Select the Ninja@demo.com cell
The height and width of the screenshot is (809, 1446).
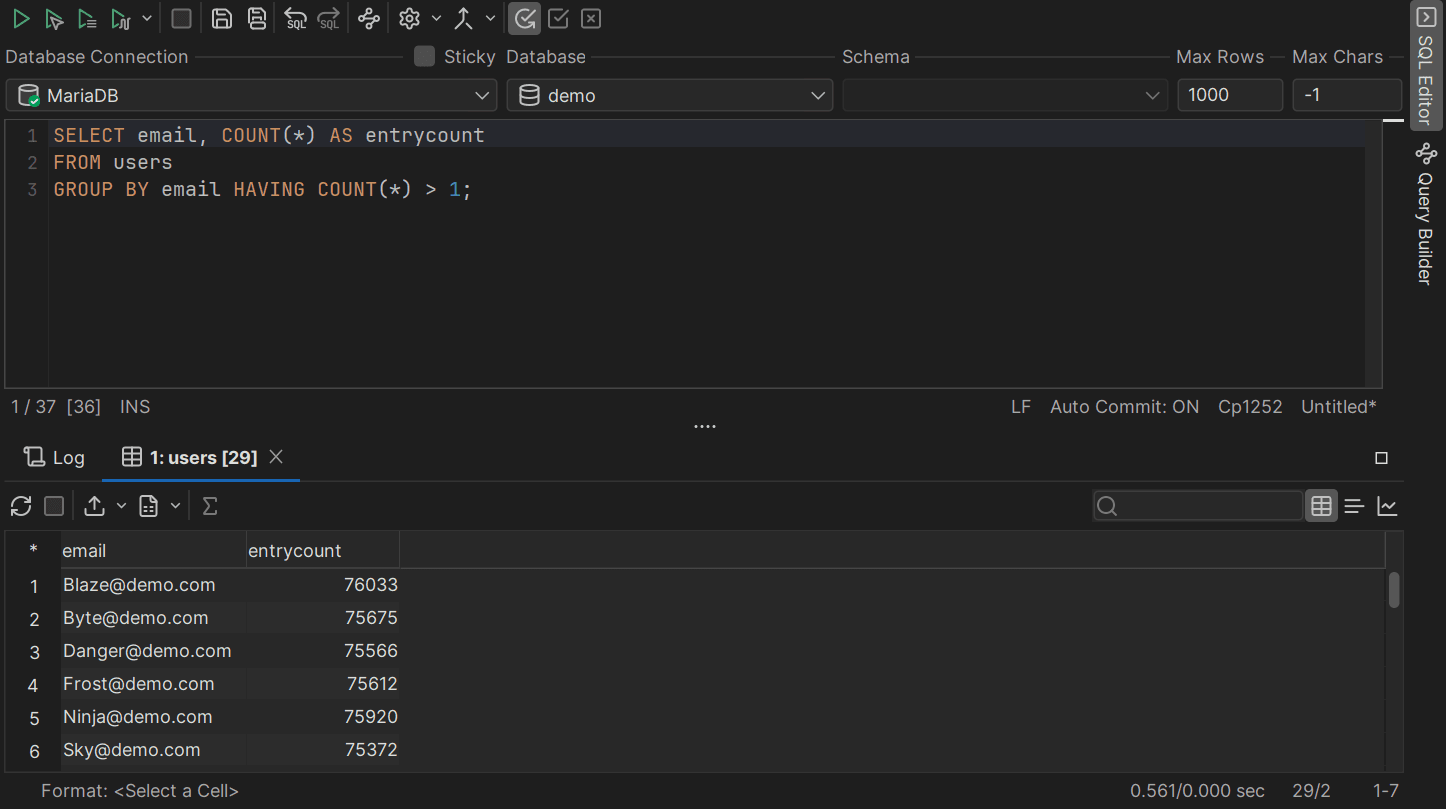pyautogui.click(x=153, y=717)
